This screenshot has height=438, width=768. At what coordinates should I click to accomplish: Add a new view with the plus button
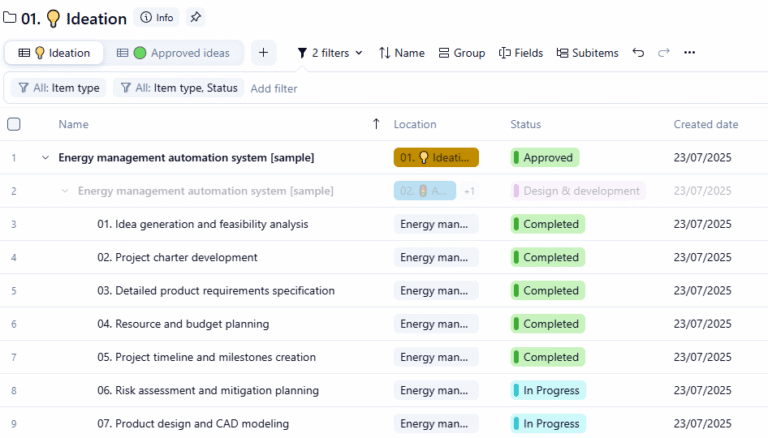pos(264,52)
